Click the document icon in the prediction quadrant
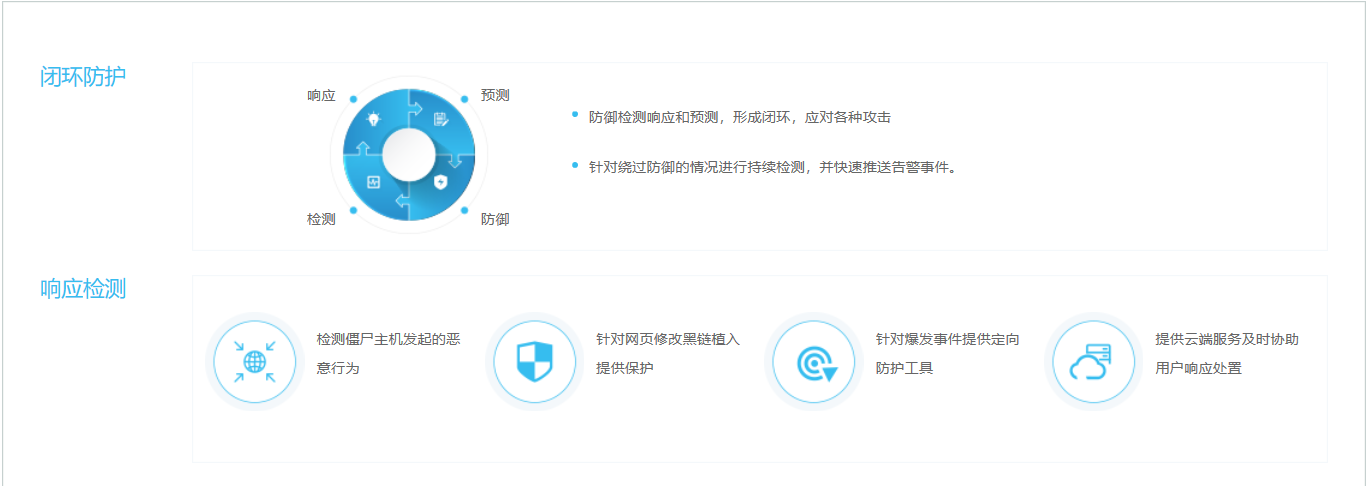1366x486 pixels. [x=440, y=119]
